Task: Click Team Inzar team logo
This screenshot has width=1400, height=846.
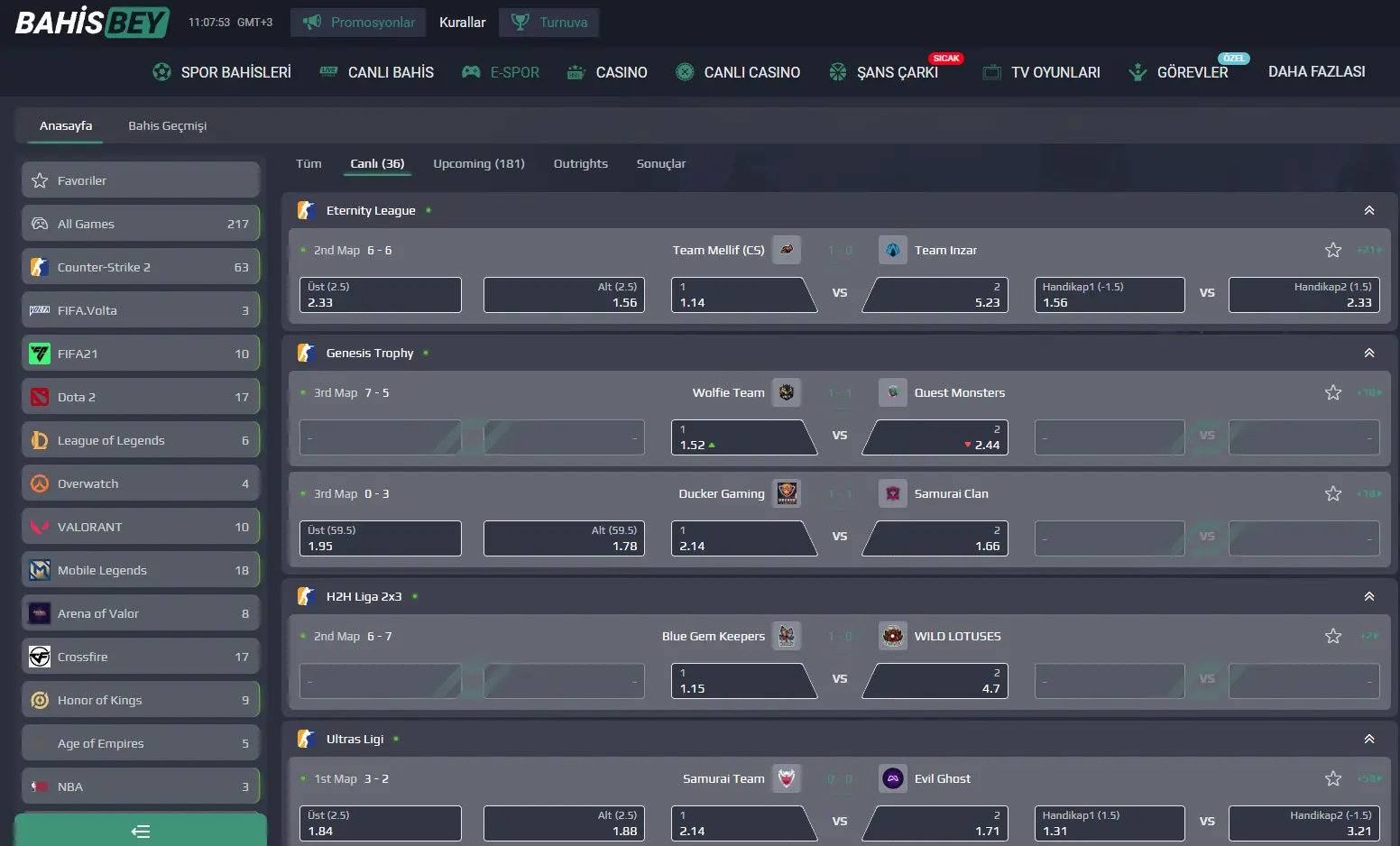Action: coord(893,250)
